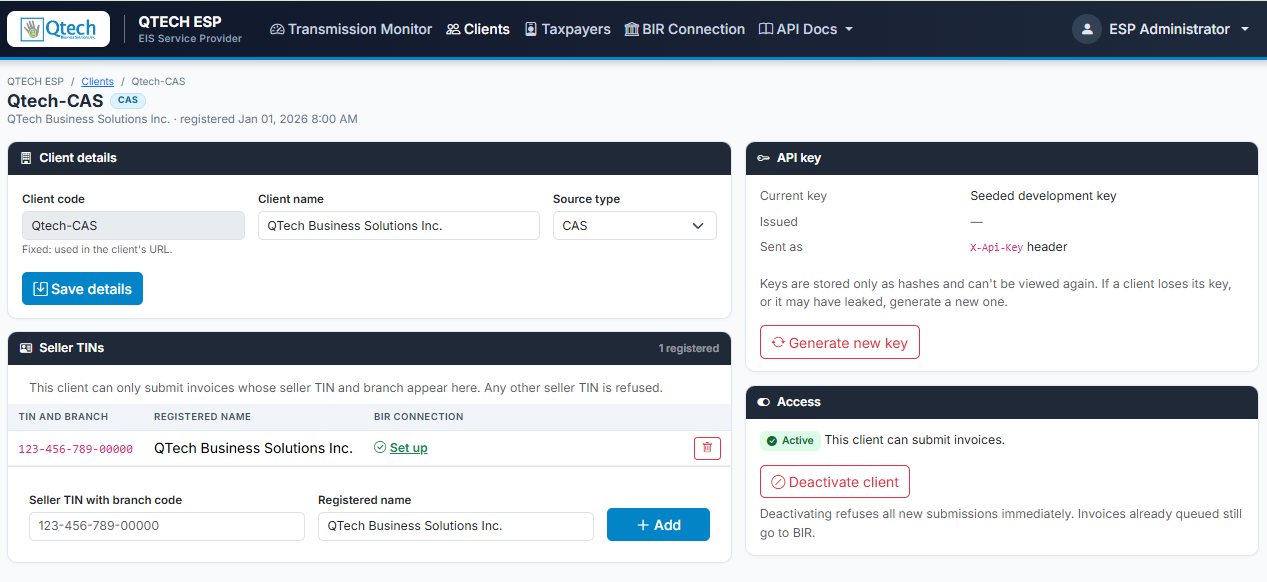Focus the Registered name input field

click(x=456, y=526)
